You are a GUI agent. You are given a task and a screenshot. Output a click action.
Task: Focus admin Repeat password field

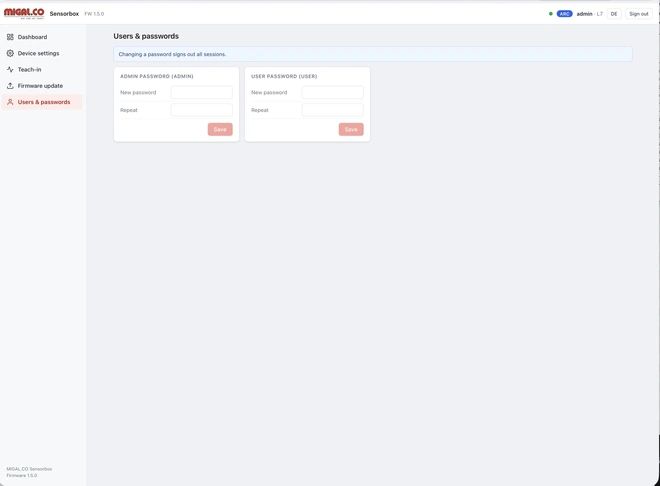pyautogui.click(x=202, y=110)
